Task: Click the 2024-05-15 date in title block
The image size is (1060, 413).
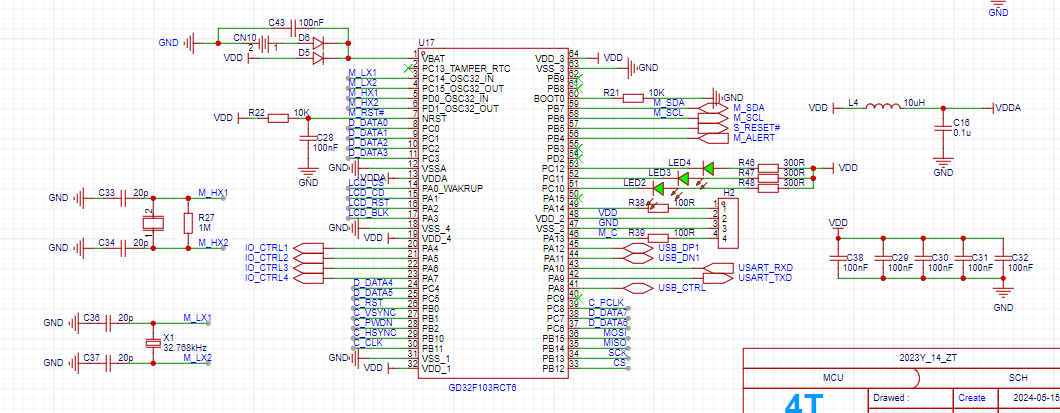Action: (x=1036, y=397)
